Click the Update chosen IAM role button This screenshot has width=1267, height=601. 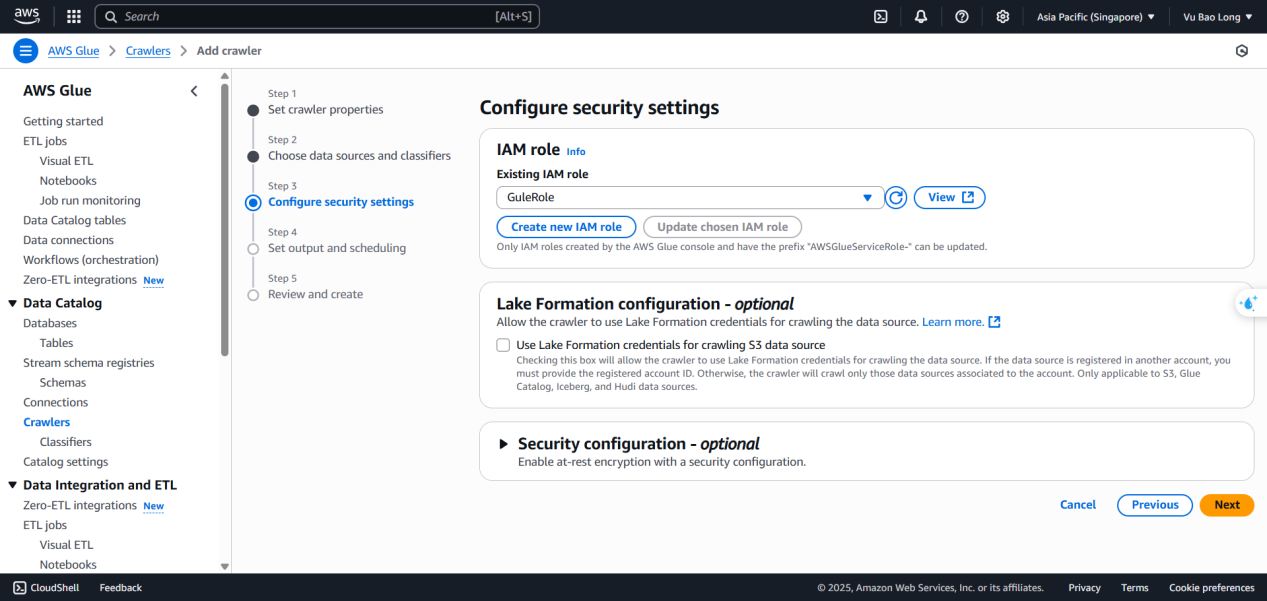[x=723, y=227]
